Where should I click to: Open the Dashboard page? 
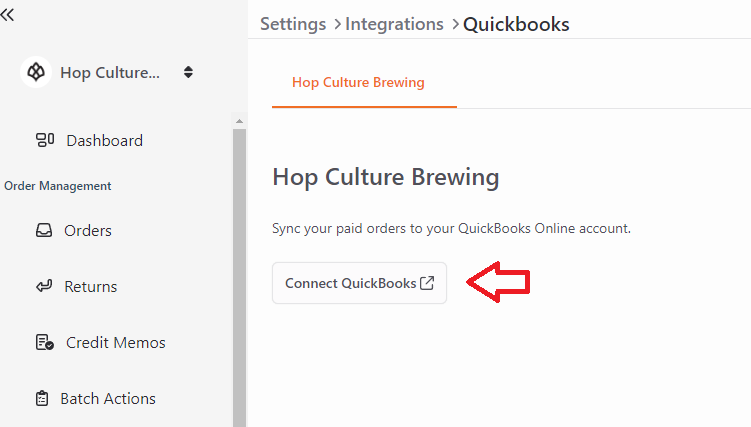pyautogui.click(x=104, y=141)
